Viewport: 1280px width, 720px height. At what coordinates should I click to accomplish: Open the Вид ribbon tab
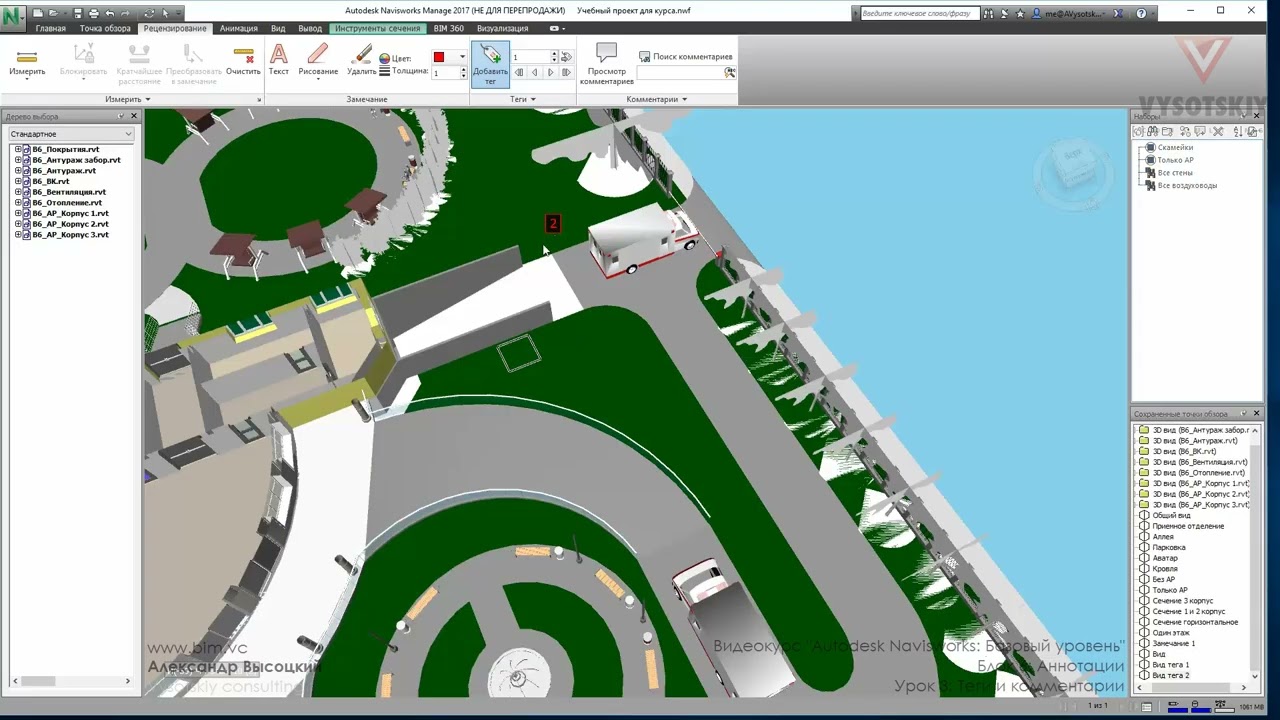click(278, 29)
